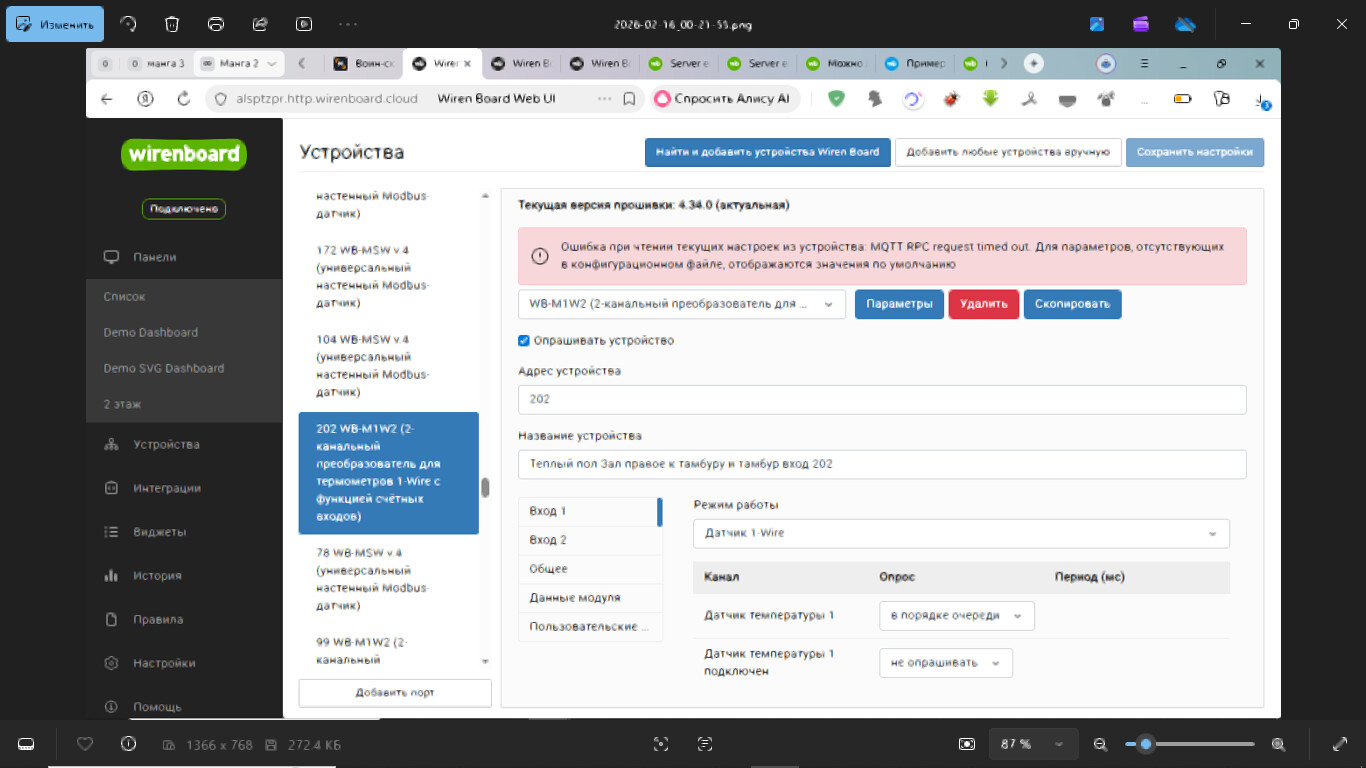This screenshot has height=768, width=1366.
Task: Click the Сохранить настройки button
Action: click(1194, 152)
